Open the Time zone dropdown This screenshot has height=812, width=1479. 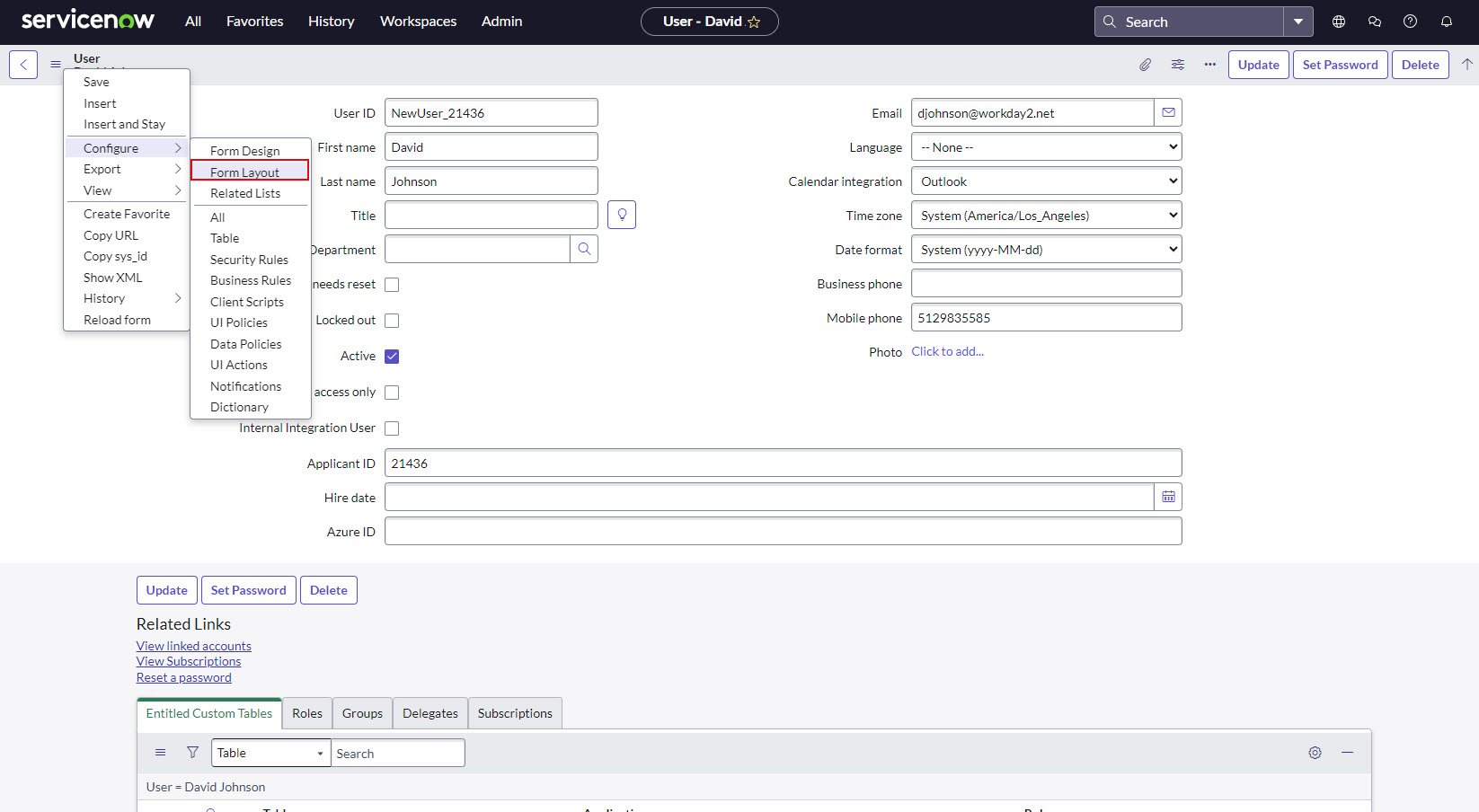pos(1047,216)
